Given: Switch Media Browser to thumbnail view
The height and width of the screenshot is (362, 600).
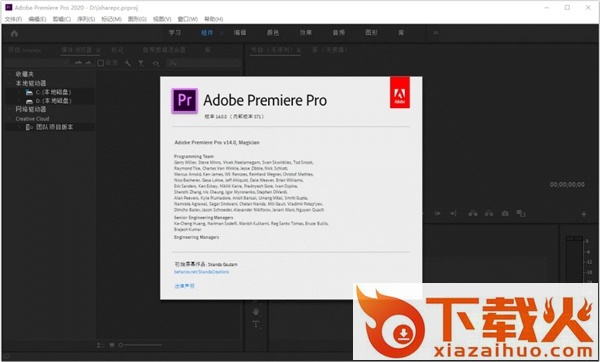Looking at the screenshot, I should click(x=112, y=345).
